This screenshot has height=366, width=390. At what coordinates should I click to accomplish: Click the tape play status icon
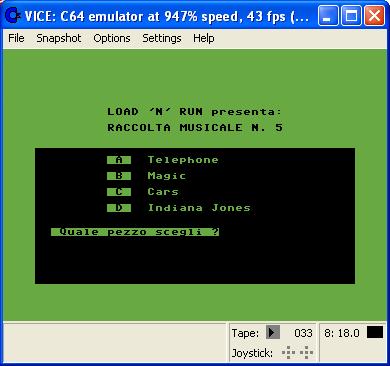click(273, 332)
